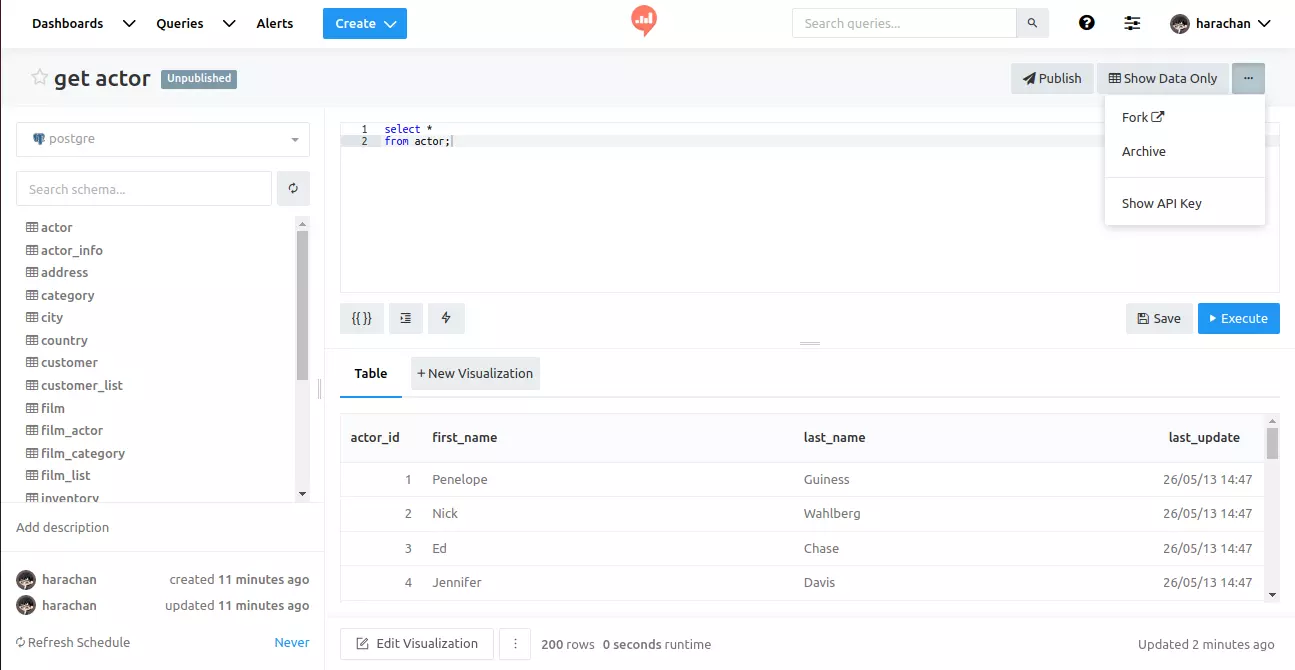Star the 'get actor' query as favorite
1295x670 pixels.
[x=39, y=78]
